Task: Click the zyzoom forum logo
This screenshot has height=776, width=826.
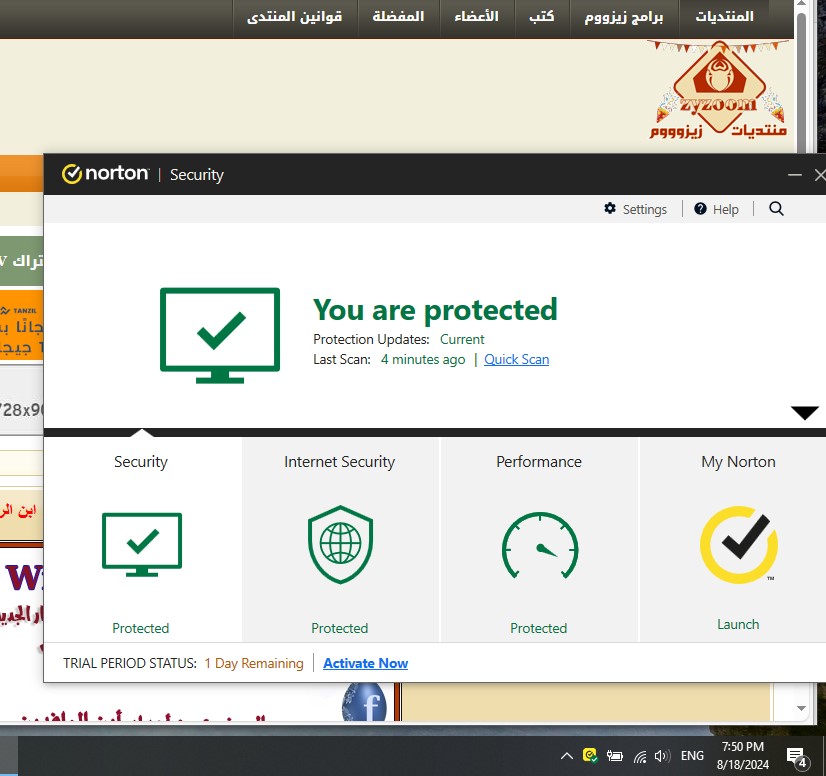Action: [x=719, y=90]
